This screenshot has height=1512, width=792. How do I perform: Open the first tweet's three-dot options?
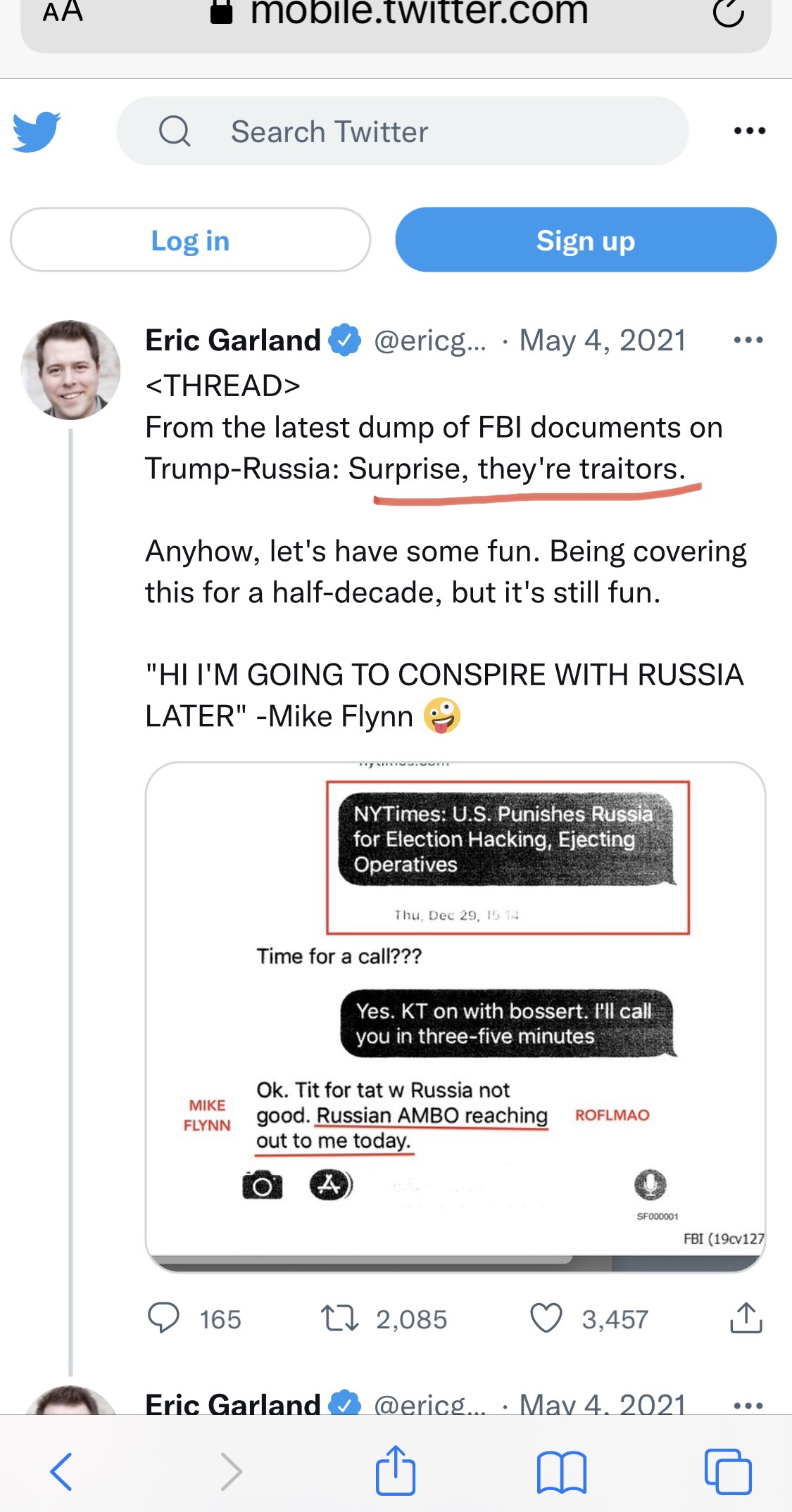point(748,341)
